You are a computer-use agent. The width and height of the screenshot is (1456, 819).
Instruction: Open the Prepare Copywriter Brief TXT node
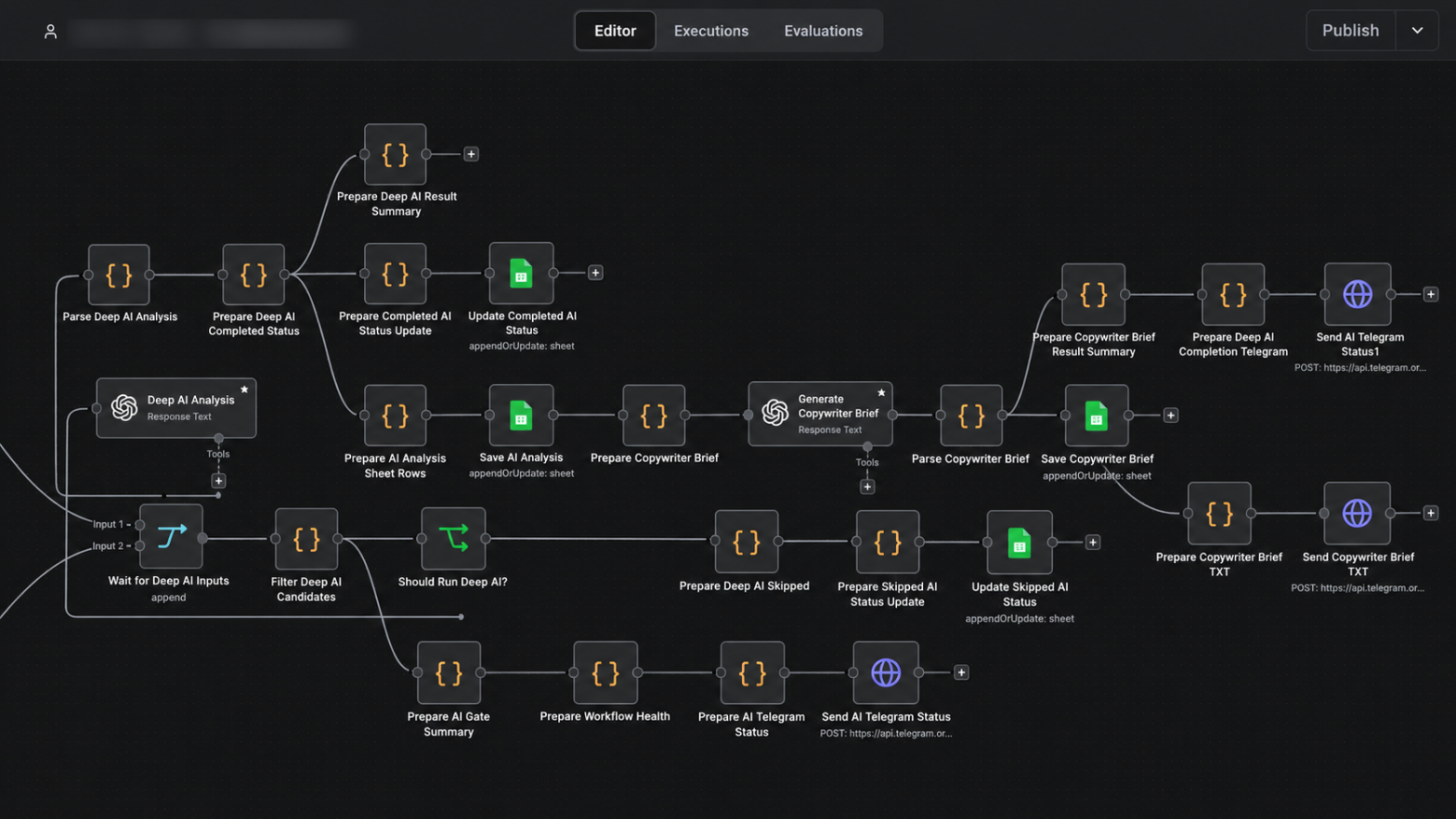(1219, 513)
